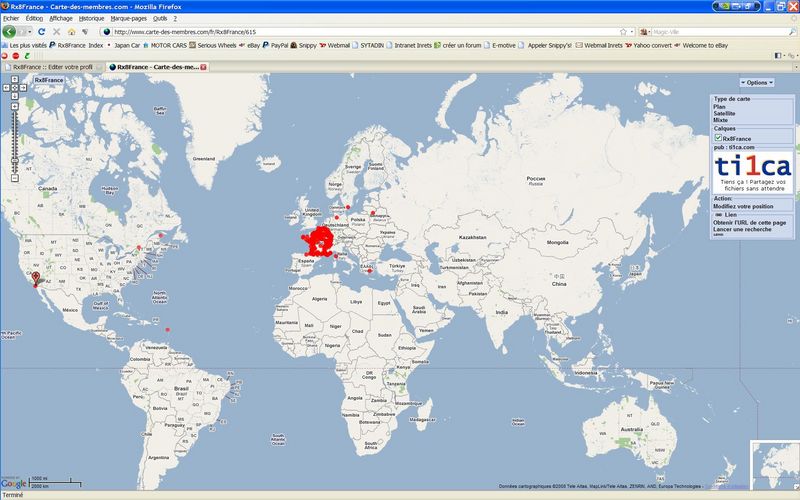Click 'Obtenir l'URL de cette page' link

[x=750, y=222]
